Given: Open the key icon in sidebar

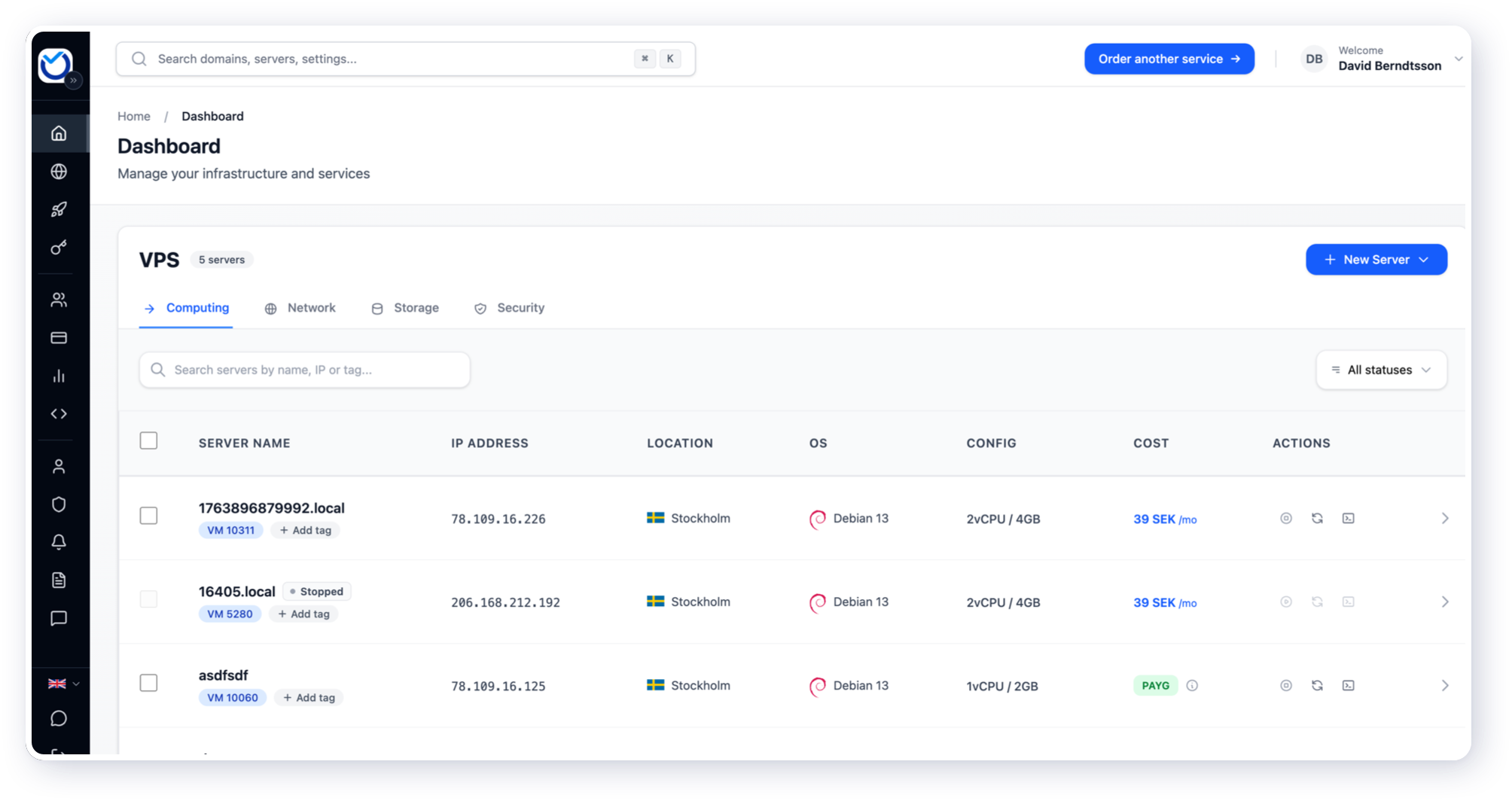Looking at the screenshot, I should click(59, 248).
